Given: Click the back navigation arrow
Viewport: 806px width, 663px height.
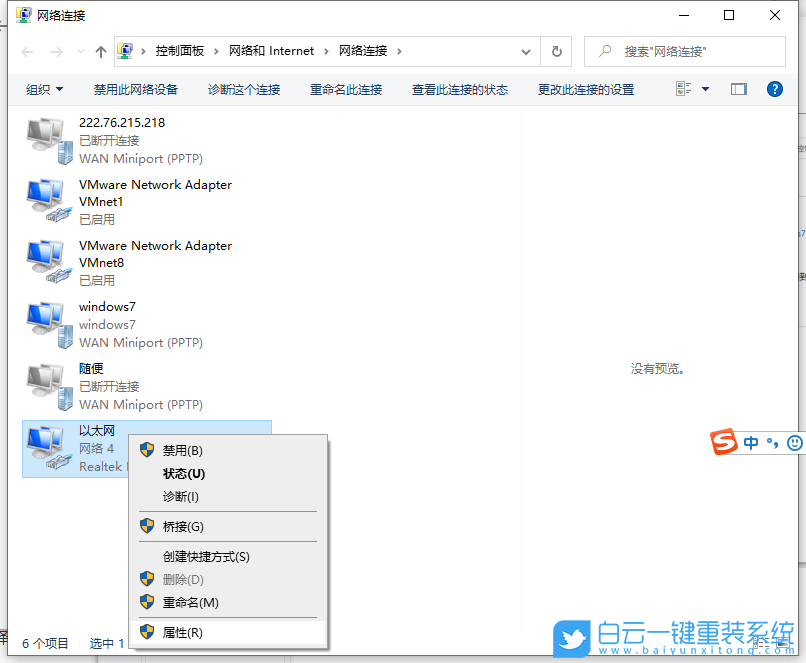Looking at the screenshot, I should pos(26,51).
